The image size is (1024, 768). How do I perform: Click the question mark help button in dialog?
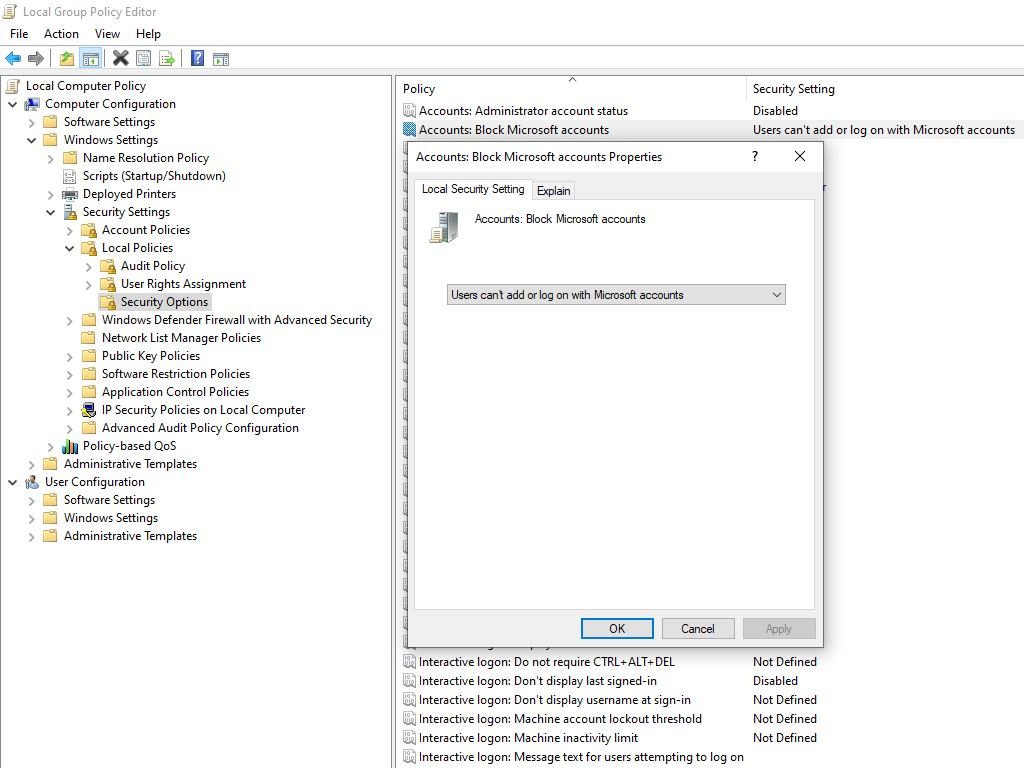click(x=755, y=156)
